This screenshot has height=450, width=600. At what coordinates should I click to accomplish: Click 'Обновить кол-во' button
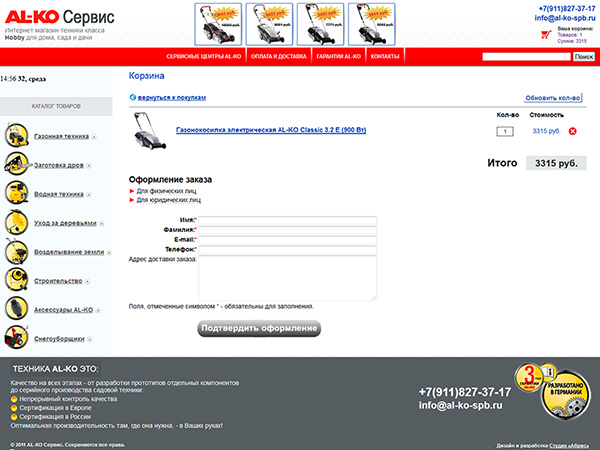(553, 98)
